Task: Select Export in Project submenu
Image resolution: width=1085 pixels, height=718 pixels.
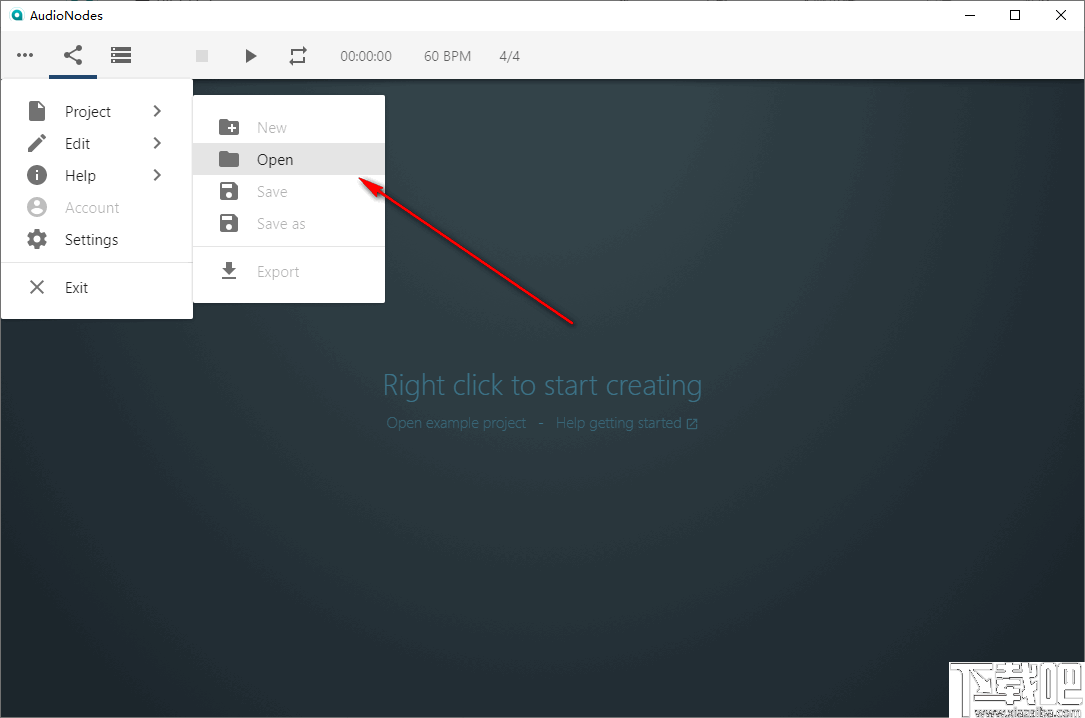Action: (x=289, y=271)
